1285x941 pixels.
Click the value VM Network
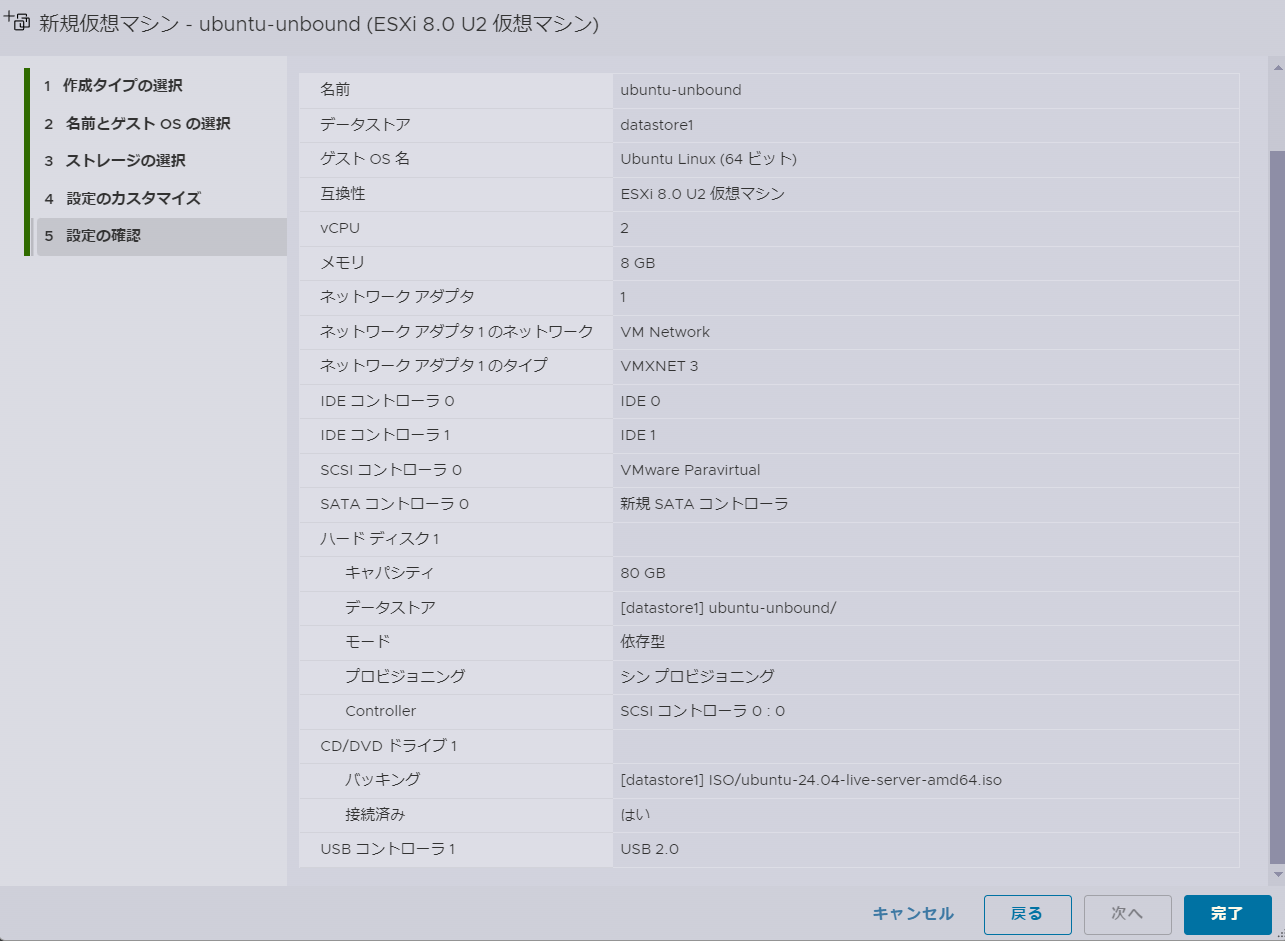pos(665,332)
